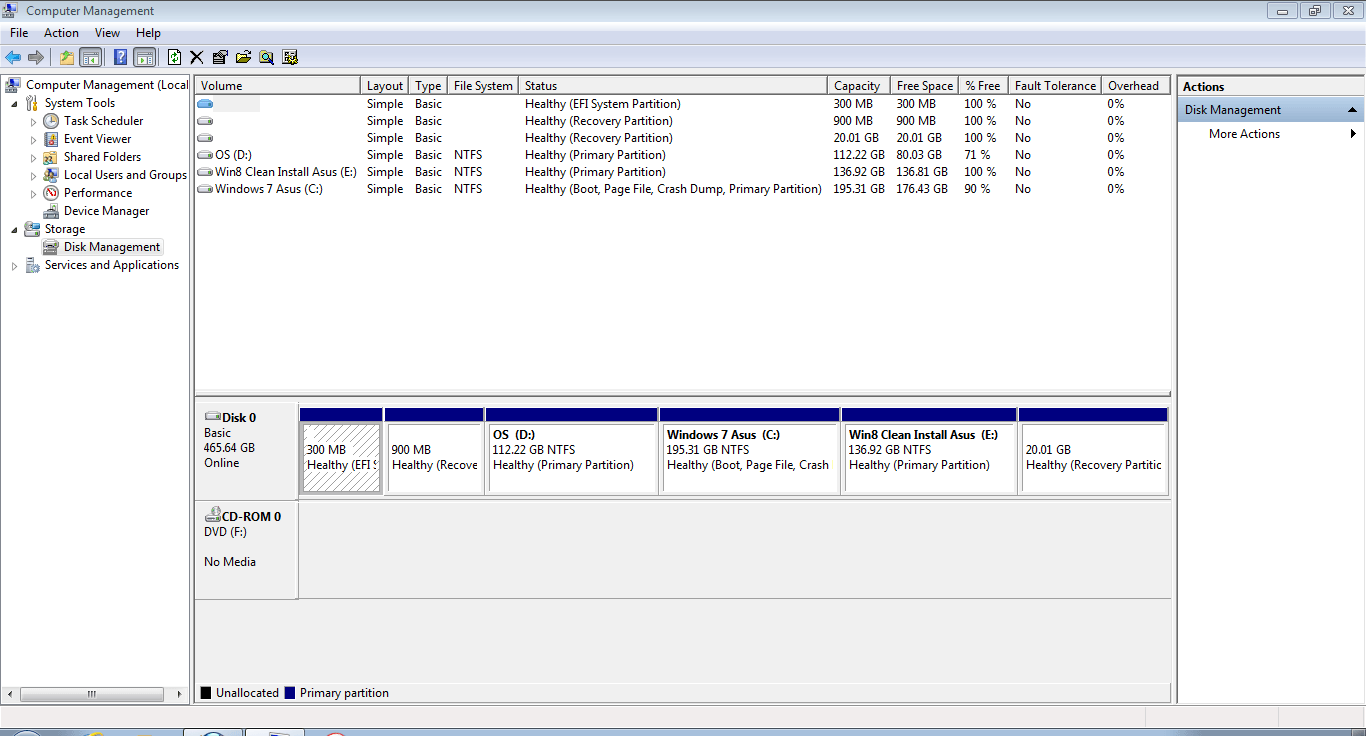Image resolution: width=1366 pixels, height=736 pixels.
Task: Collapse the System Tools tree node
Action: tap(14, 103)
